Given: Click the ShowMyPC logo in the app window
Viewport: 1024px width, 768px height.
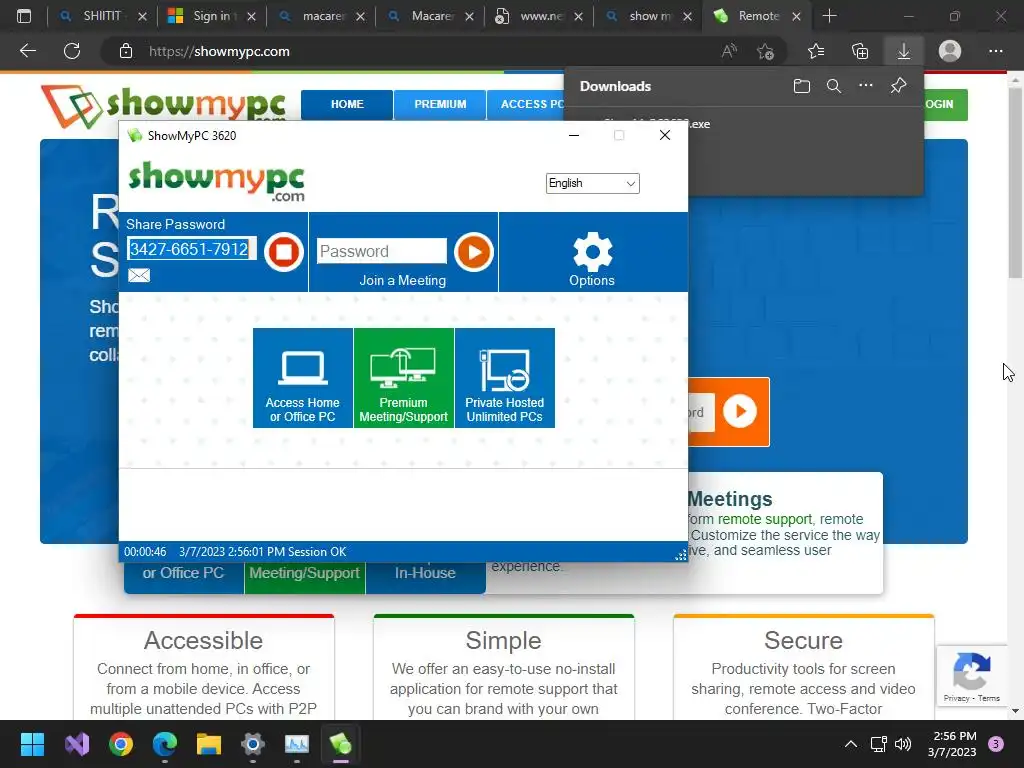Looking at the screenshot, I should point(217,181).
